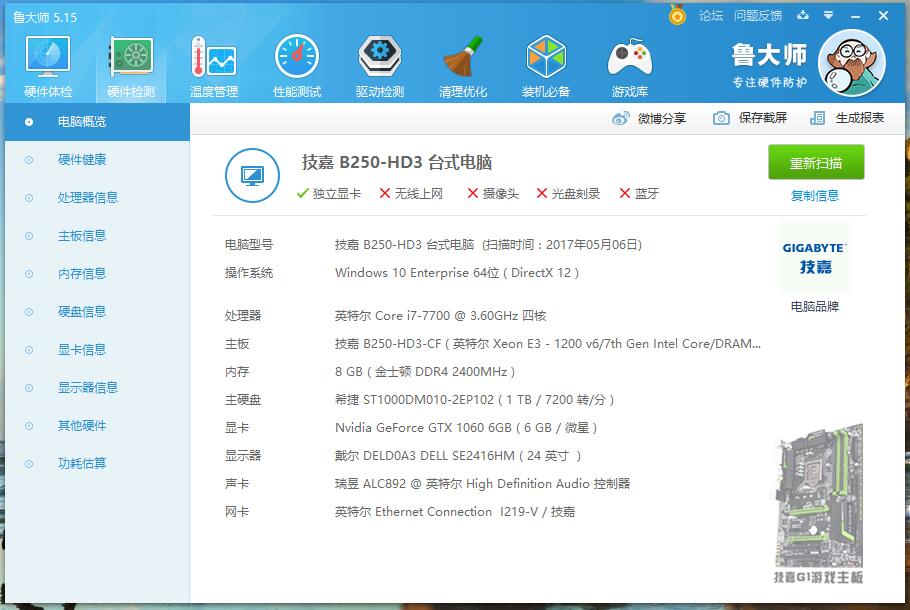Click the DELL SE2416HM monitor value

coord(458,456)
